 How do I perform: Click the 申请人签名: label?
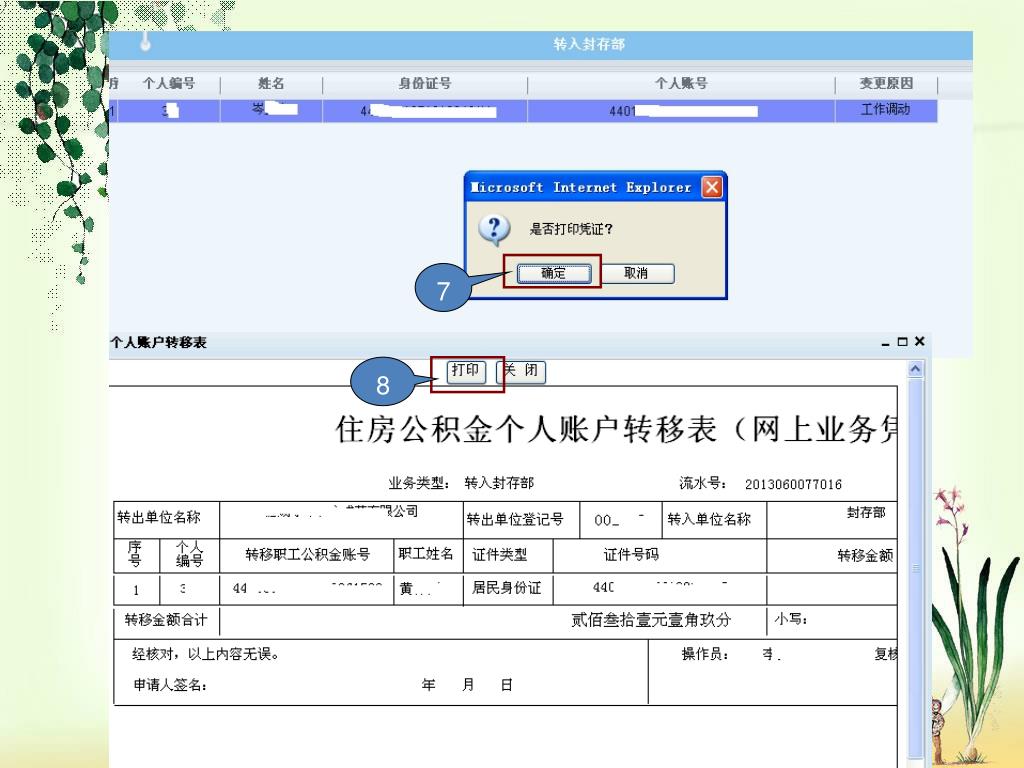(x=170, y=685)
